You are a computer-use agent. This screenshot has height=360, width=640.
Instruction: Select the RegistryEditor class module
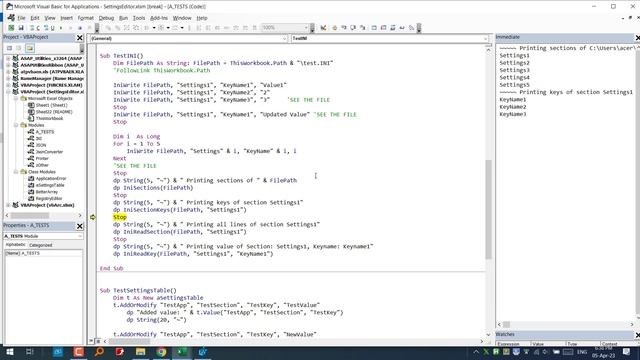pos(49,198)
